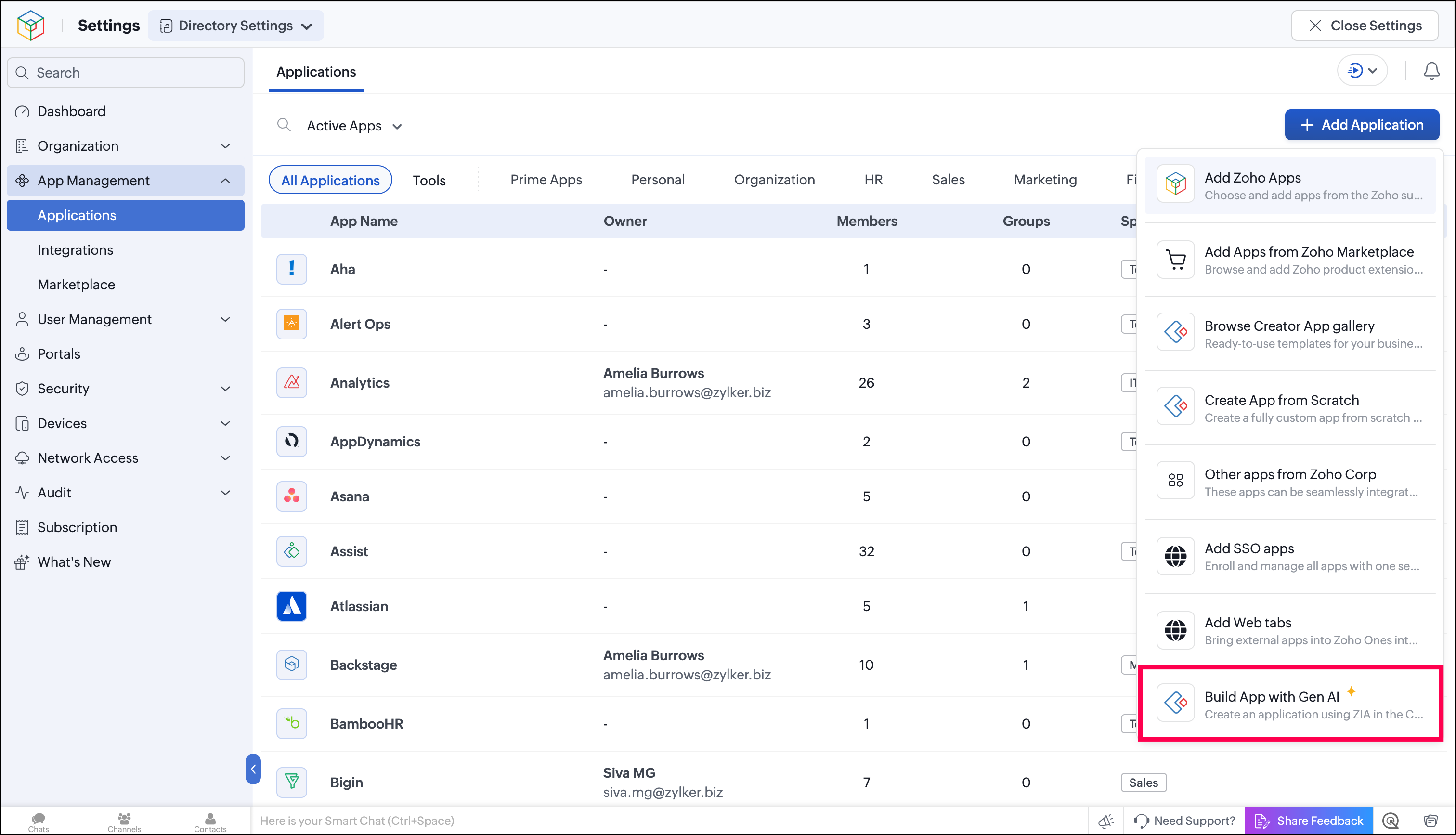The height and width of the screenshot is (835, 1456).
Task: Open the guided tour dropdown near the bell
Action: click(1362, 70)
